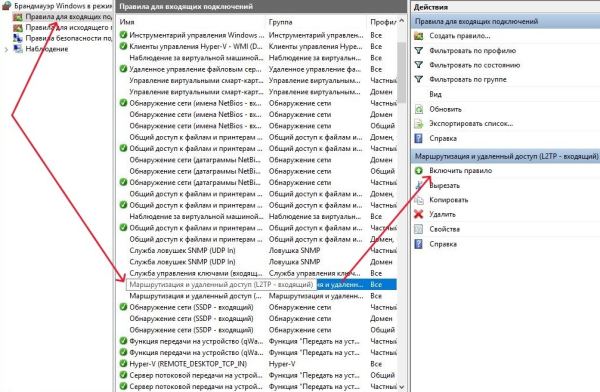Select highlighted 'Маршрутизация и удаленный доступ (L2TP - входящий)' rule

(256, 284)
